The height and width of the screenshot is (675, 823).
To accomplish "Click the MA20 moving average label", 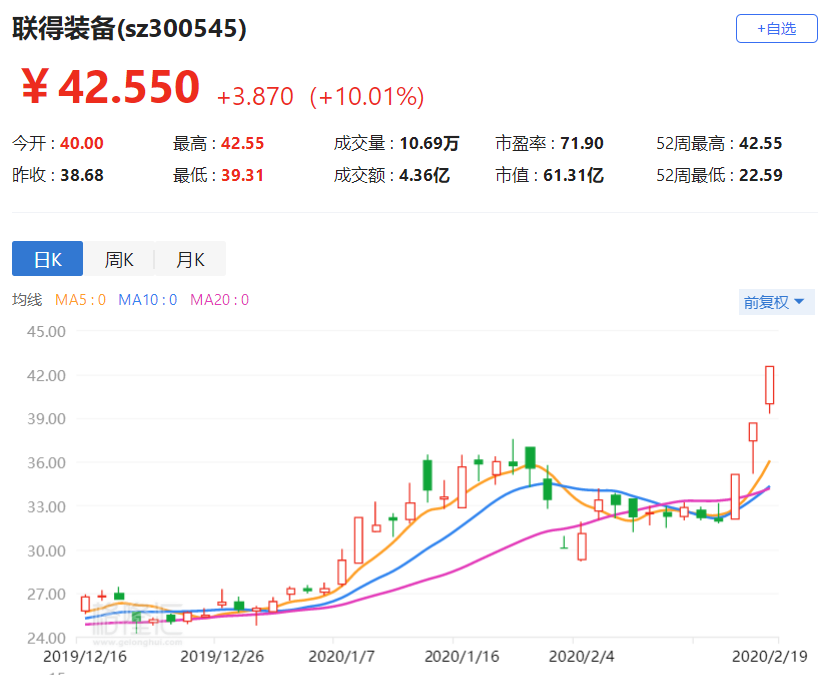I will tap(219, 300).
